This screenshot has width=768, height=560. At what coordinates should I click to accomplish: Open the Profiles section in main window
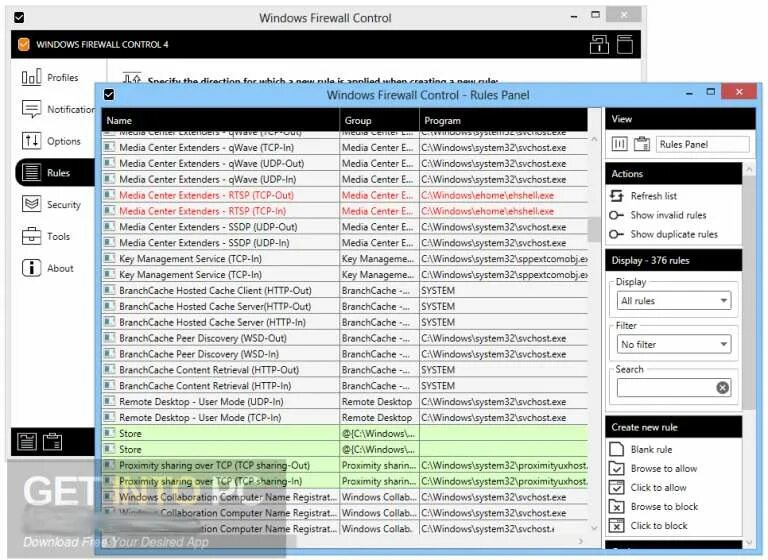50,77
